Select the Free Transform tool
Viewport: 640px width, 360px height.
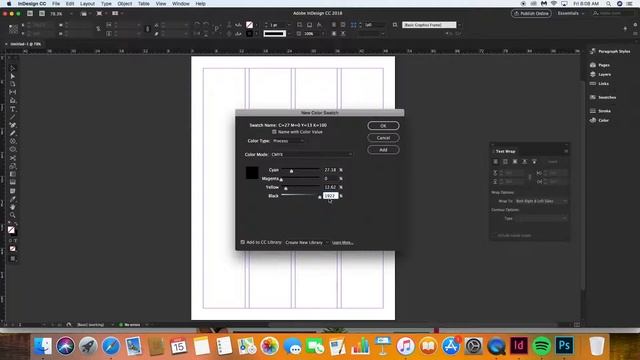(13, 166)
